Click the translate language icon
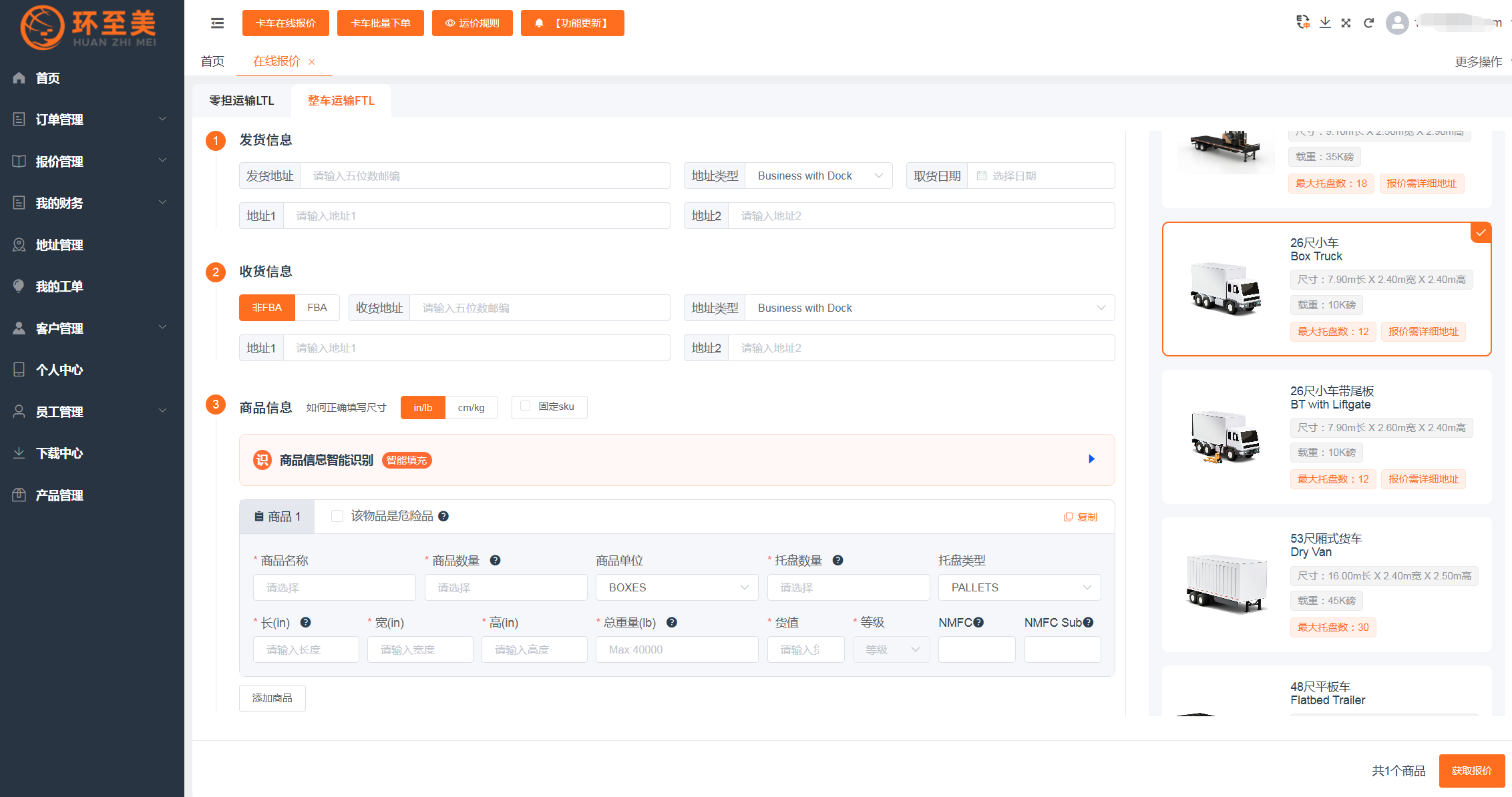Image resolution: width=1512 pixels, height=797 pixels. pyautogui.click(x=1303, y=22)
